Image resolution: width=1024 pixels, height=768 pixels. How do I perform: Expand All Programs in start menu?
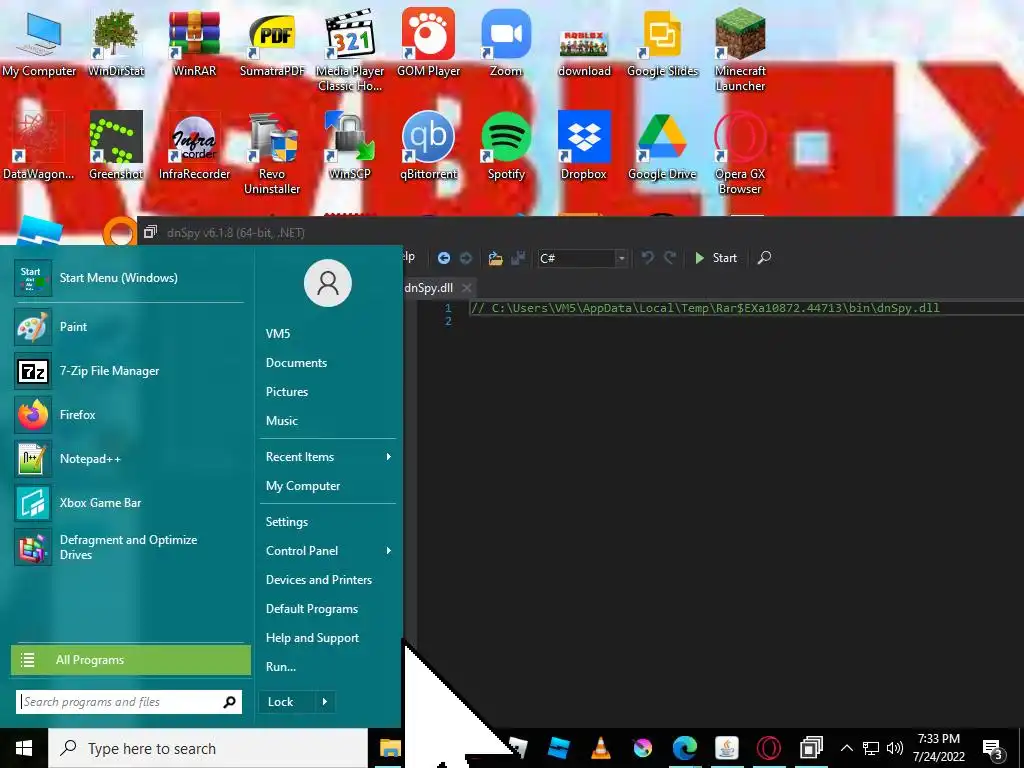pos(131,660)
